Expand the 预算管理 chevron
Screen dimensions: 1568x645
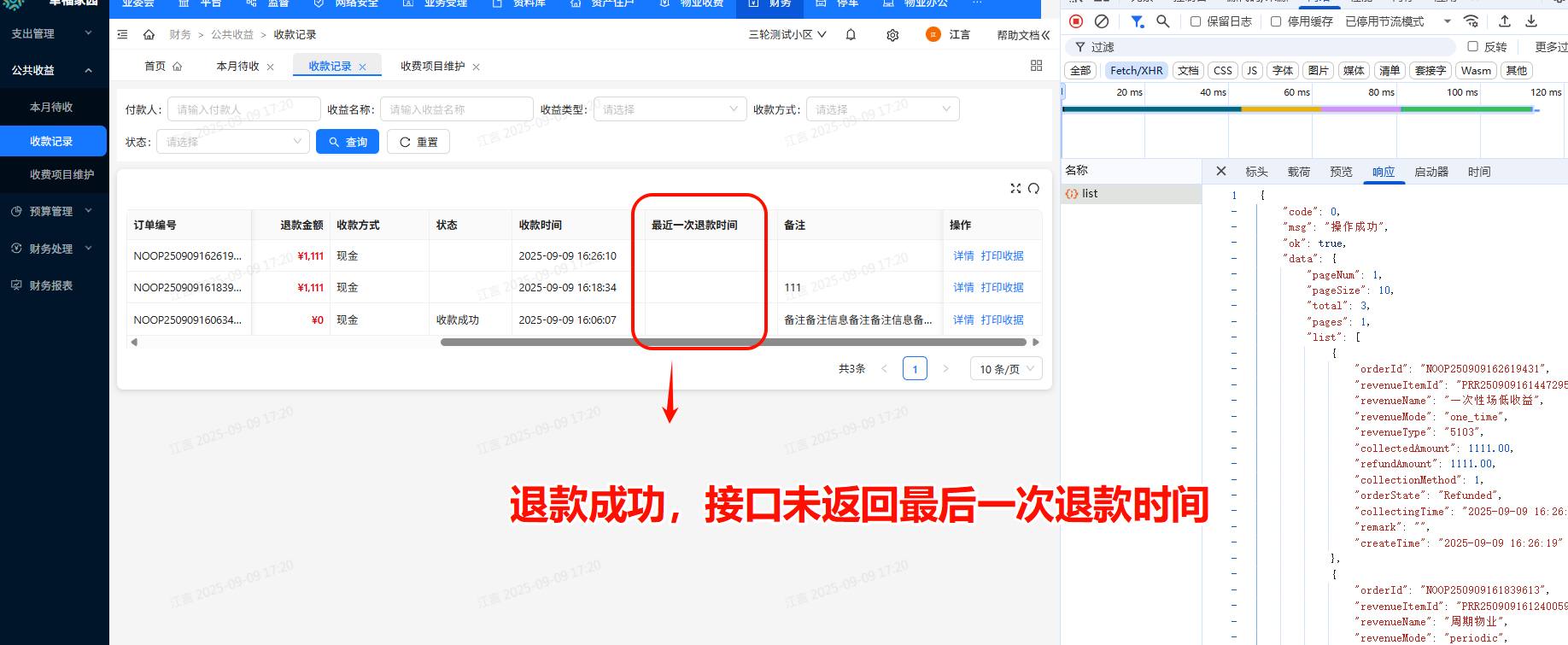(x=88, y=211)
